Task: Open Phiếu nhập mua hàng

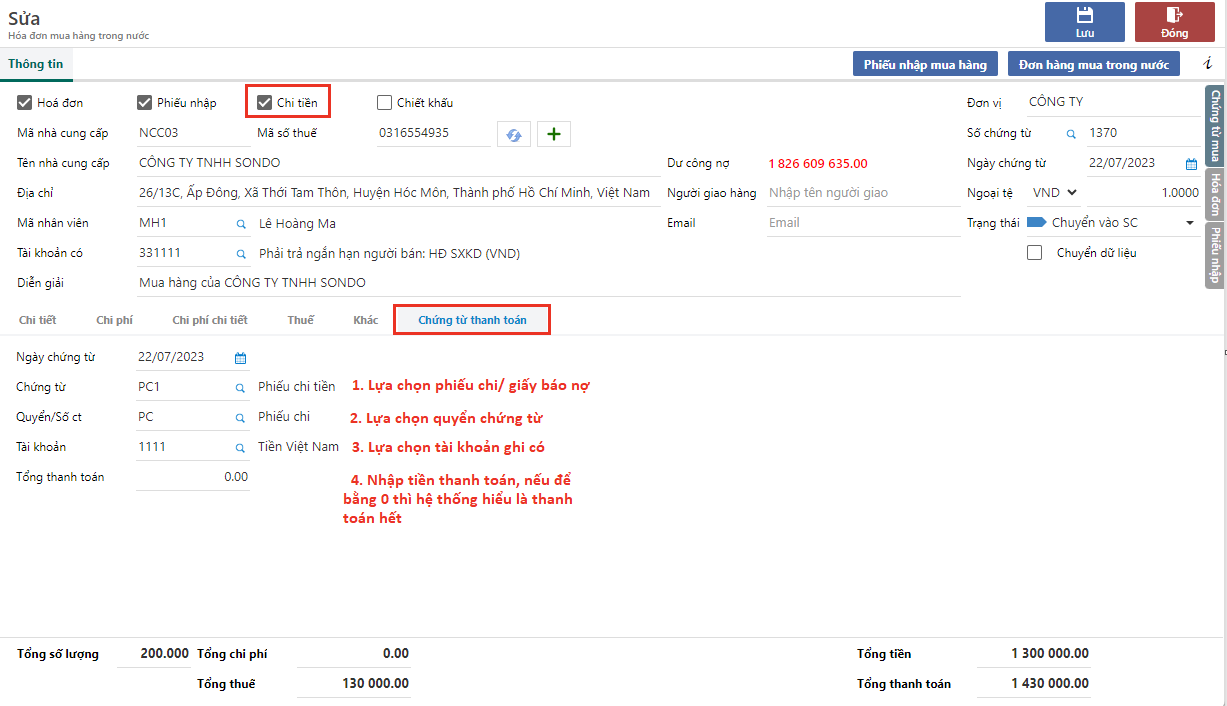Action: tap(925, 64)
